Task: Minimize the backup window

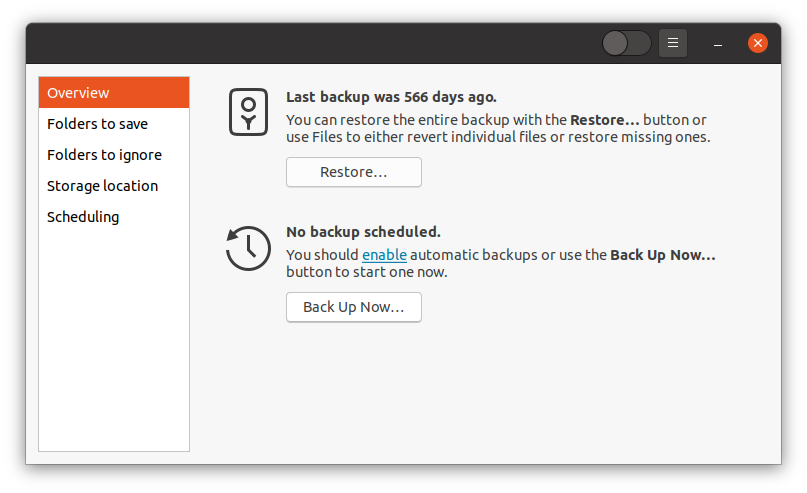Action: tap(717, 43)
